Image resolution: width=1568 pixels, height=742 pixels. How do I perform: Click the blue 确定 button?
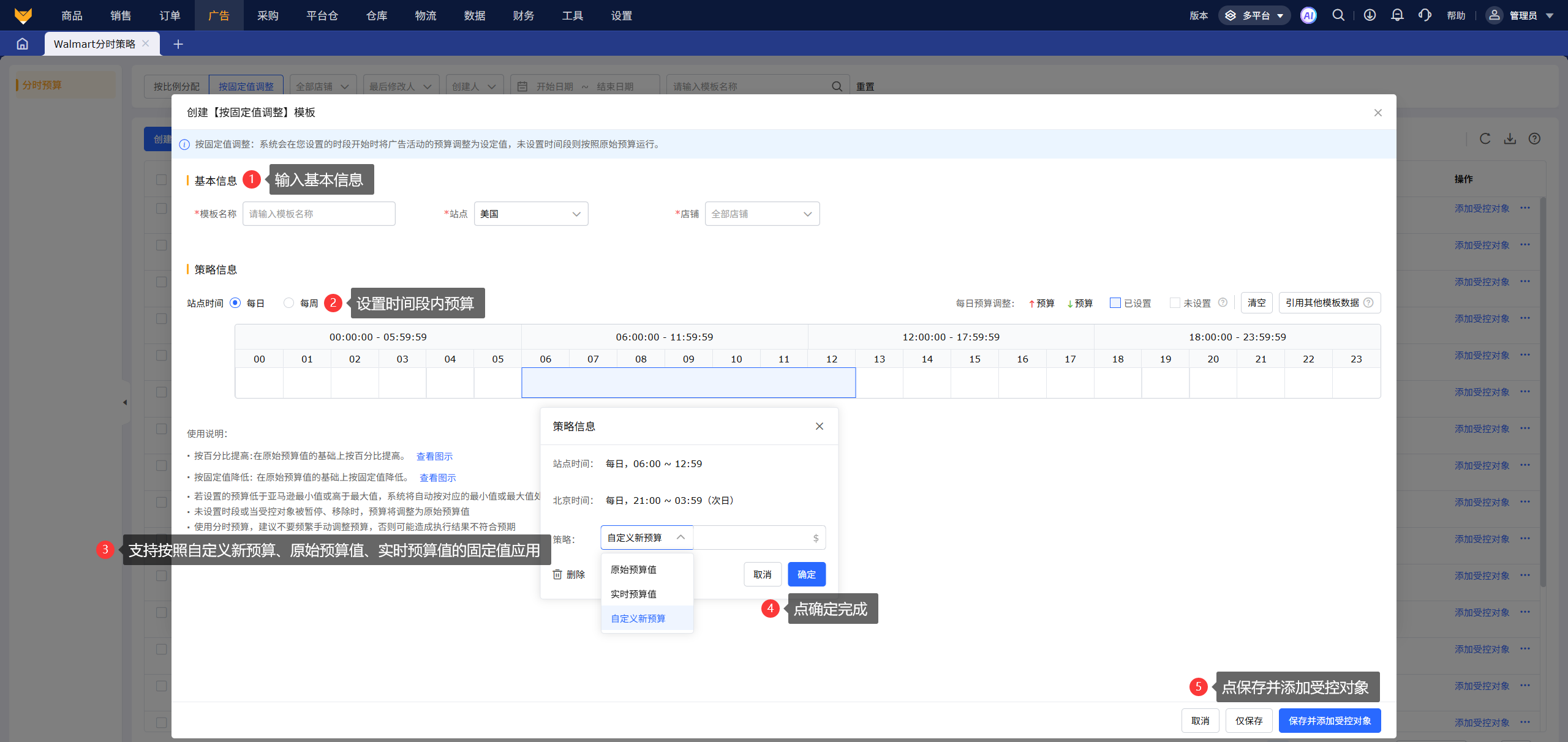pos(806,574)
